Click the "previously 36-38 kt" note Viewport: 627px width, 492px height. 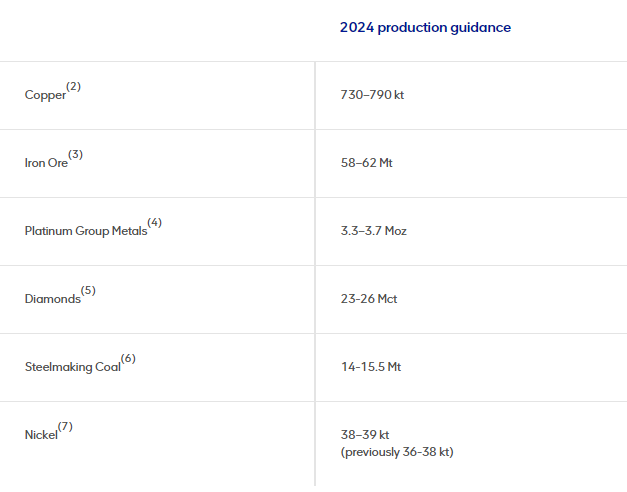point(397,452)
